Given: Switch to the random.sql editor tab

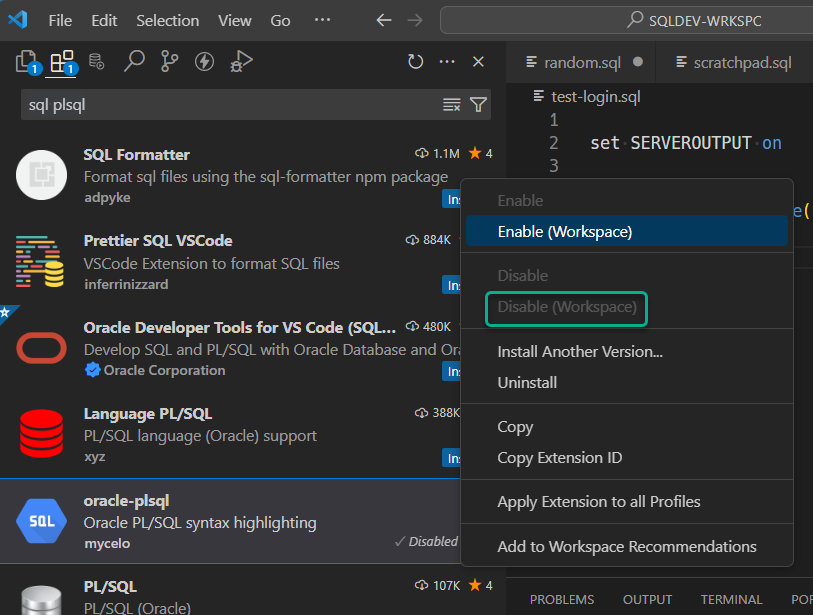Looking at the screenshot, I should (x=581, y=62).
